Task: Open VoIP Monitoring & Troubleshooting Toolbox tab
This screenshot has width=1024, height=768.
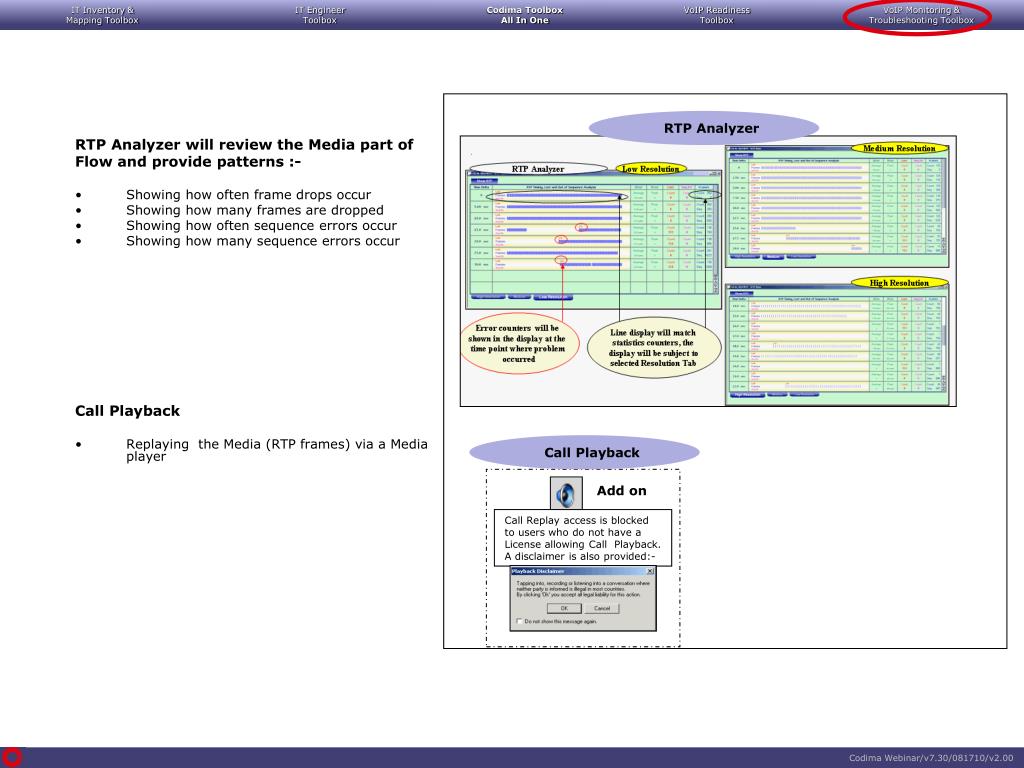Action: click(921, 15)
